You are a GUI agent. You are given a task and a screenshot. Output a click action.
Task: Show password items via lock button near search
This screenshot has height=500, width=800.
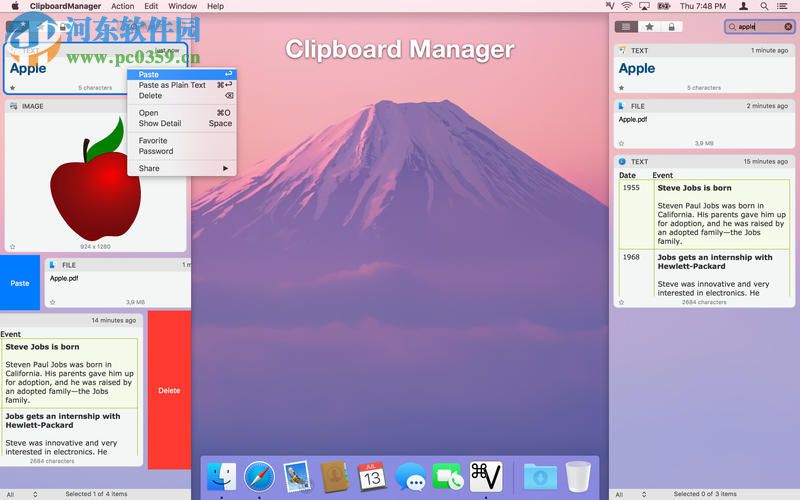click(671, 27)
